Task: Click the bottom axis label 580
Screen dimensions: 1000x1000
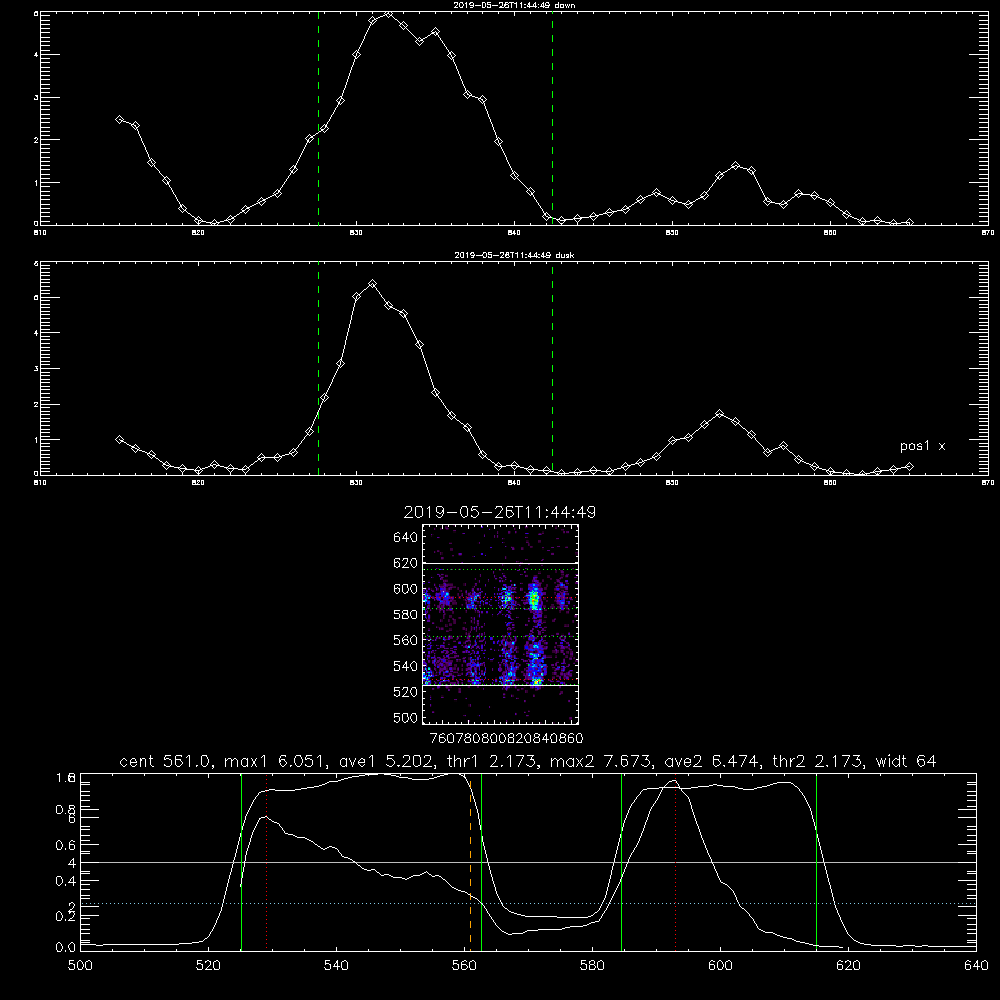Action: [592, 966]
